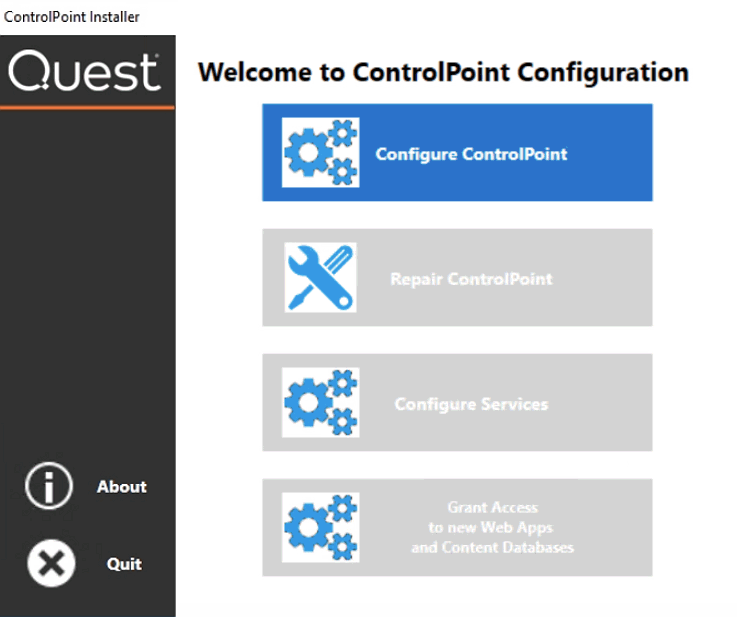Click the gears icon on Grant Access tile
737x617 pixels.
point(320,527)
